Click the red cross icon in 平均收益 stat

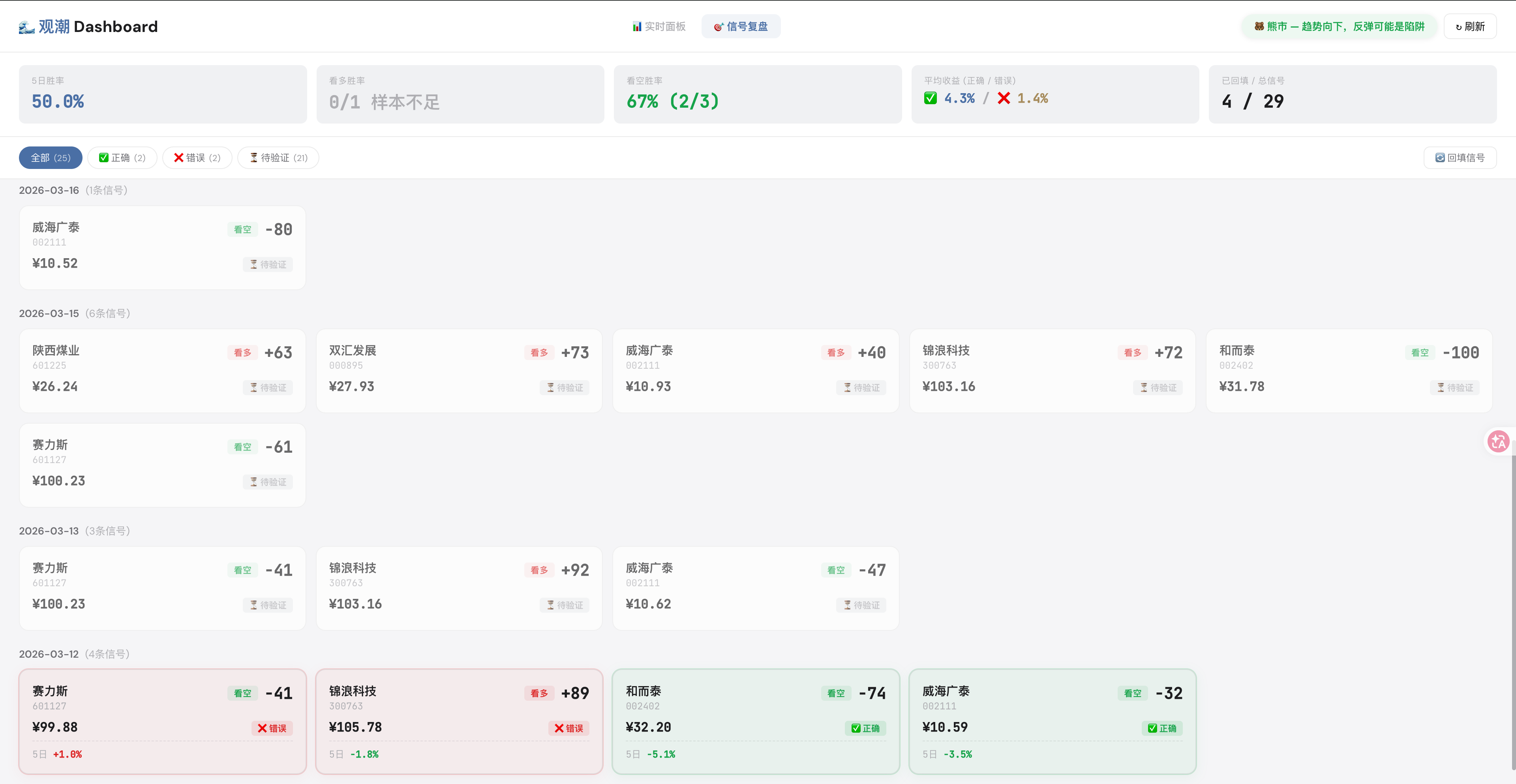click(x=1004, y=98)
